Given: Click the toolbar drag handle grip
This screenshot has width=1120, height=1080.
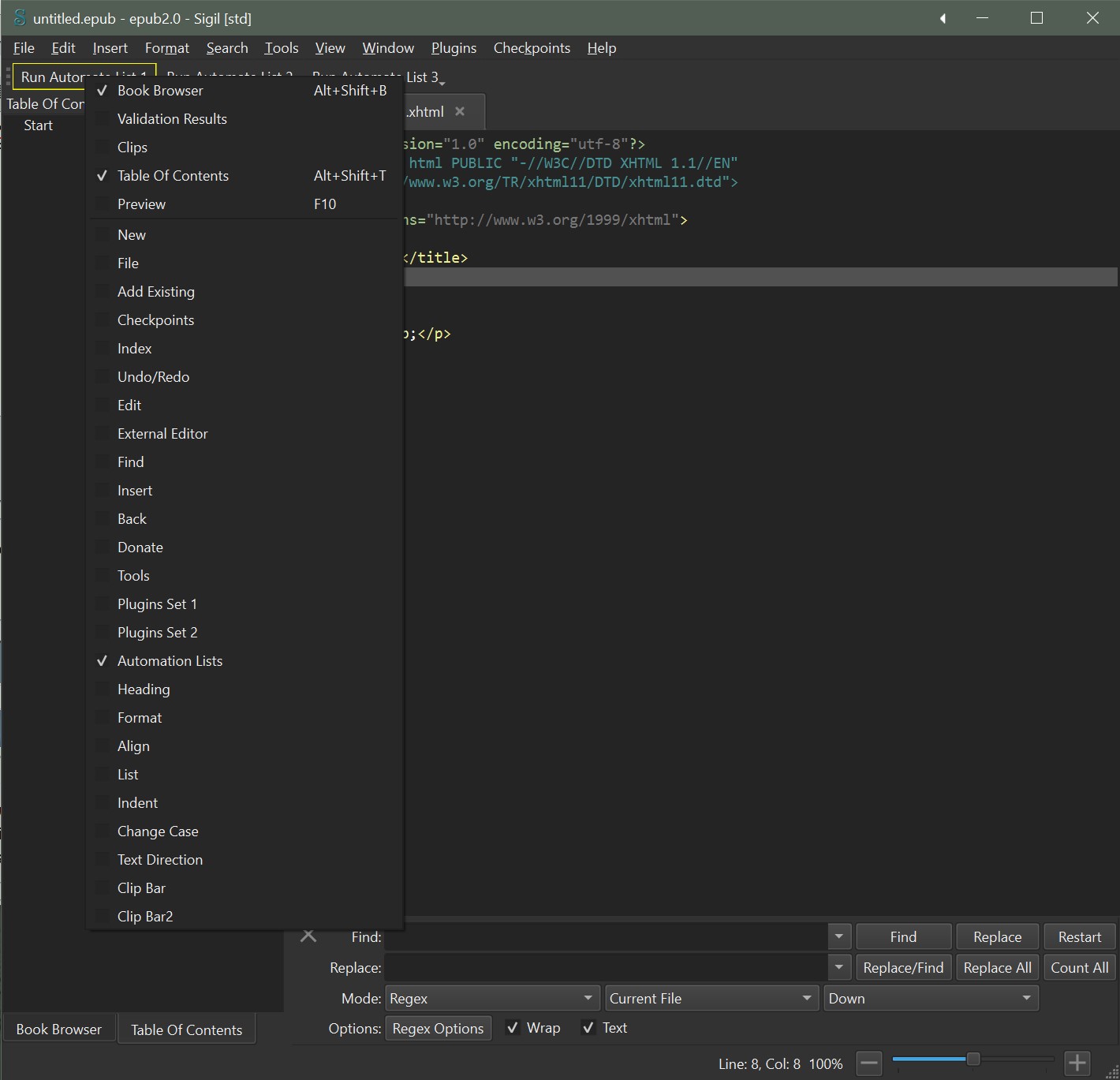Looking at the screenshot, I should coord(9,77).
